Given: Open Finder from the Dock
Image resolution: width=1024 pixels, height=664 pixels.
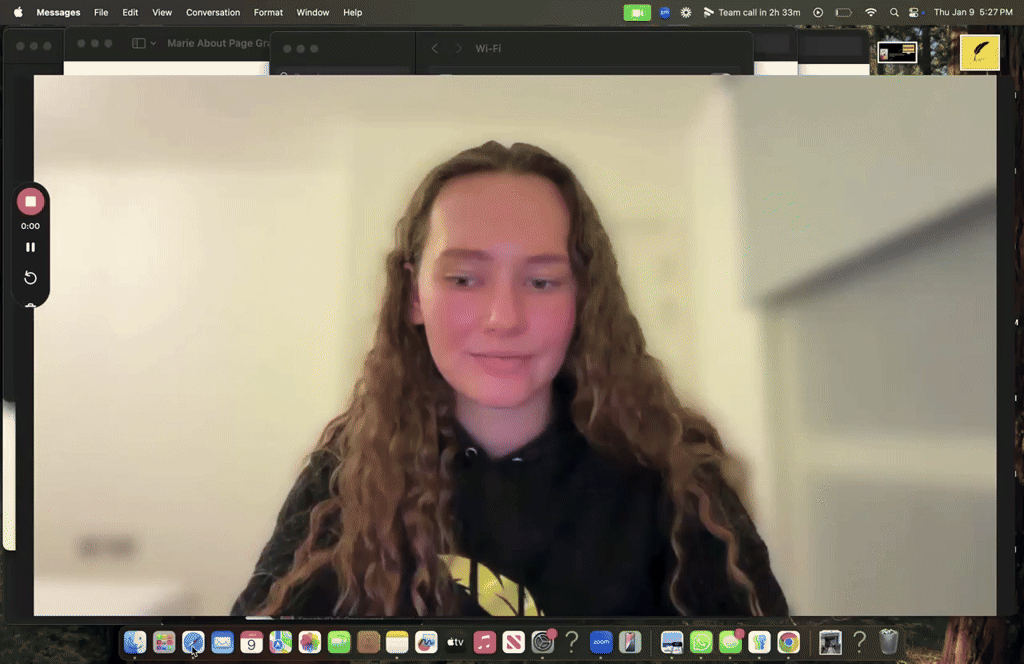Looking at the screenshot, I should [135, 642].
